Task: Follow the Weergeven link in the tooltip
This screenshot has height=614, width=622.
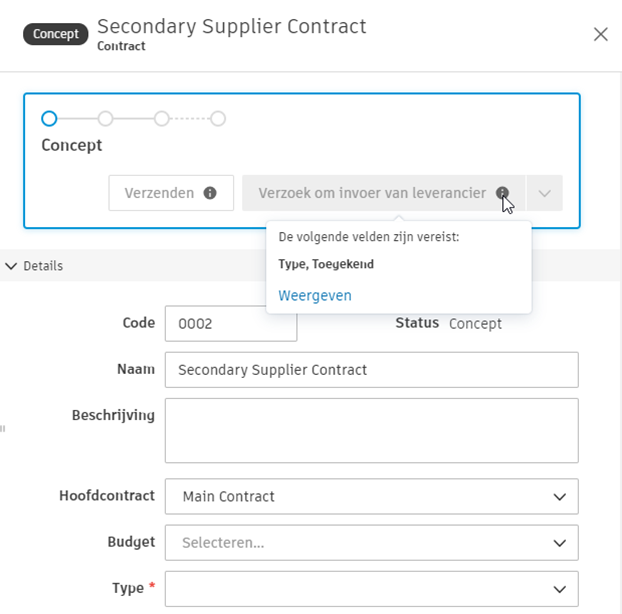Action: click(315, 295)
